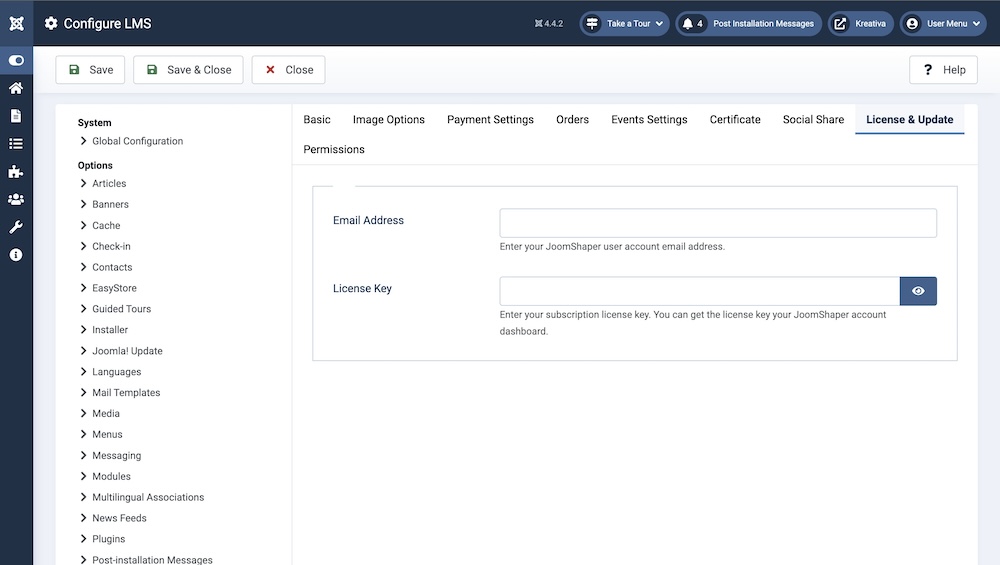Click the Email Address input field
Viewport: 1000px width, 565px height.
[x=717, y=223]
